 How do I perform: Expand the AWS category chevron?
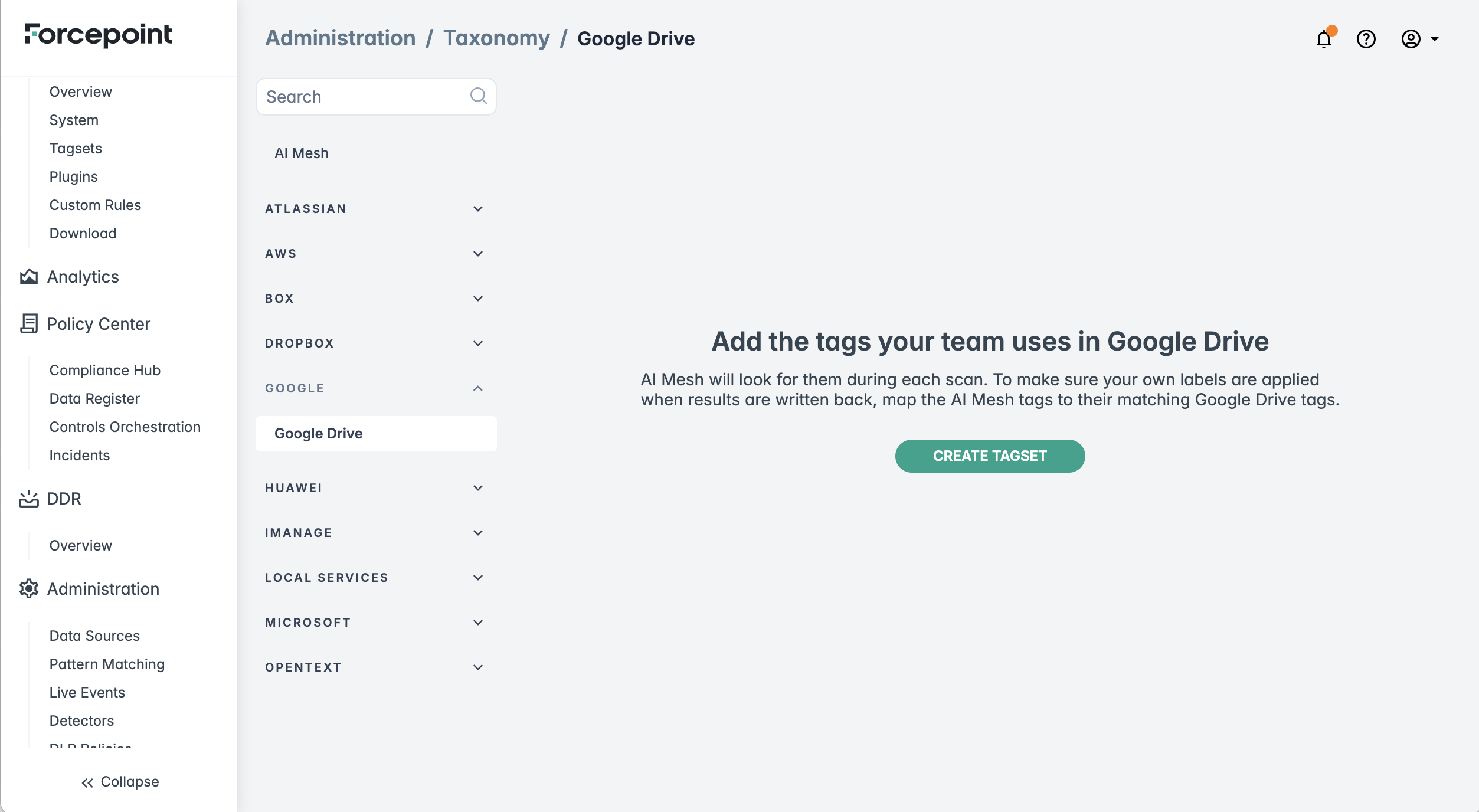pyautogui.click(x=477, y=254)
